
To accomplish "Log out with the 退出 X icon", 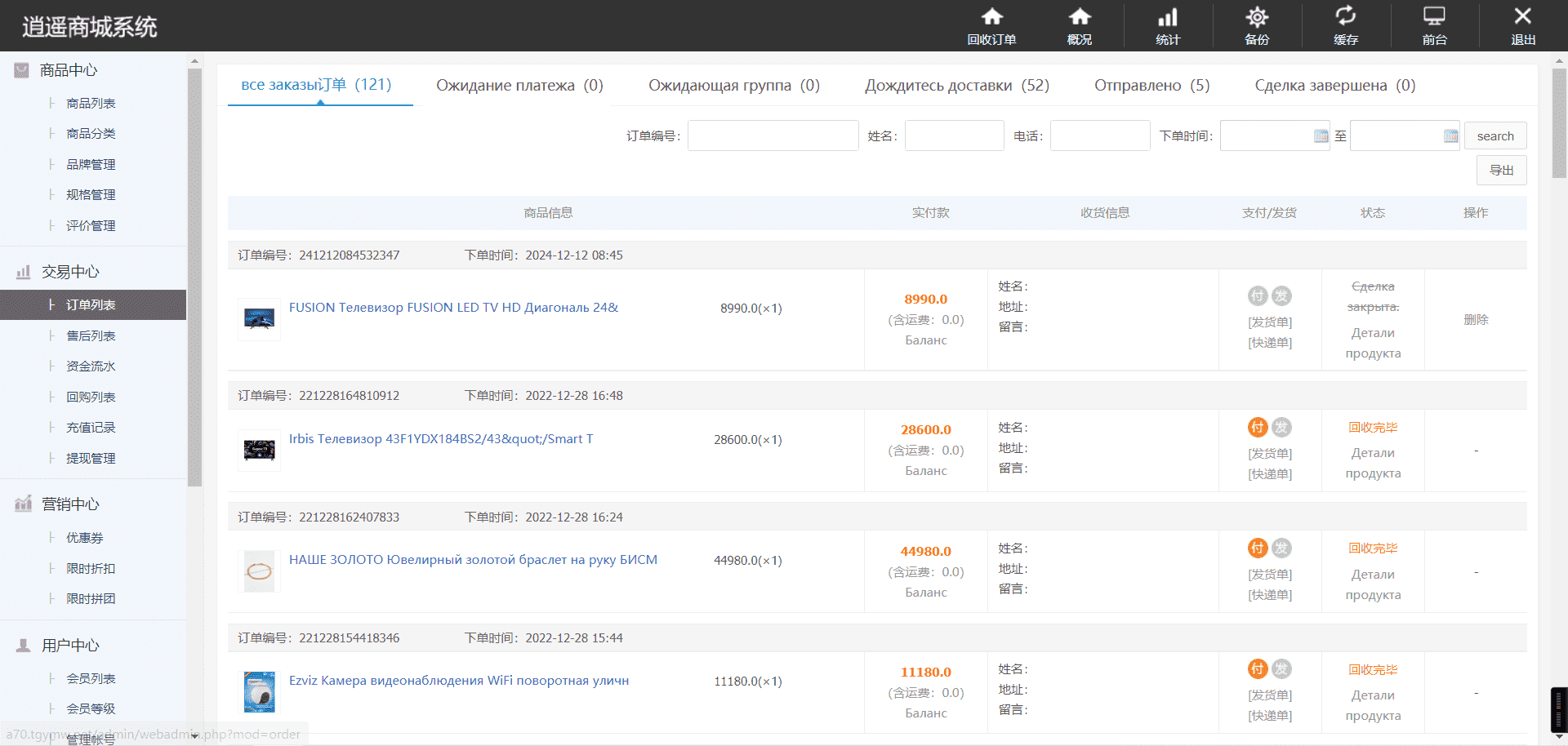I will [x=1523, y=16].
